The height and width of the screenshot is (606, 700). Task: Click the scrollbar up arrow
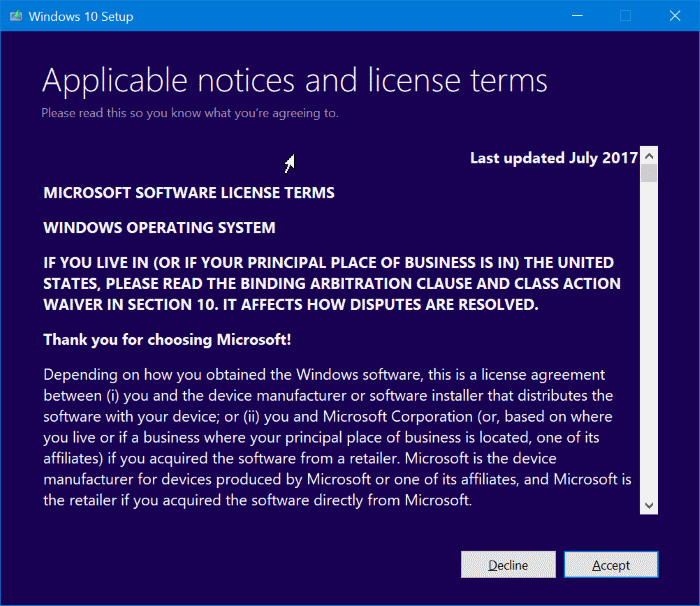tap(649, 157)
